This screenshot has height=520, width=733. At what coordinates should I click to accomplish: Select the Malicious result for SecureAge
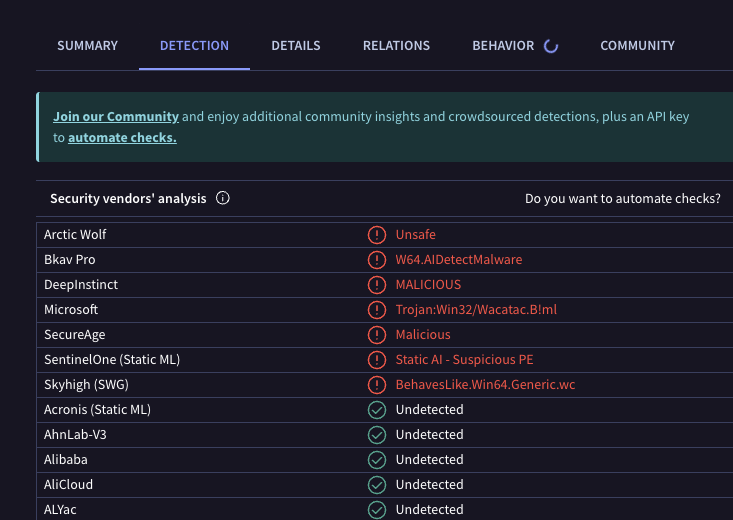(x=423, y=334)
